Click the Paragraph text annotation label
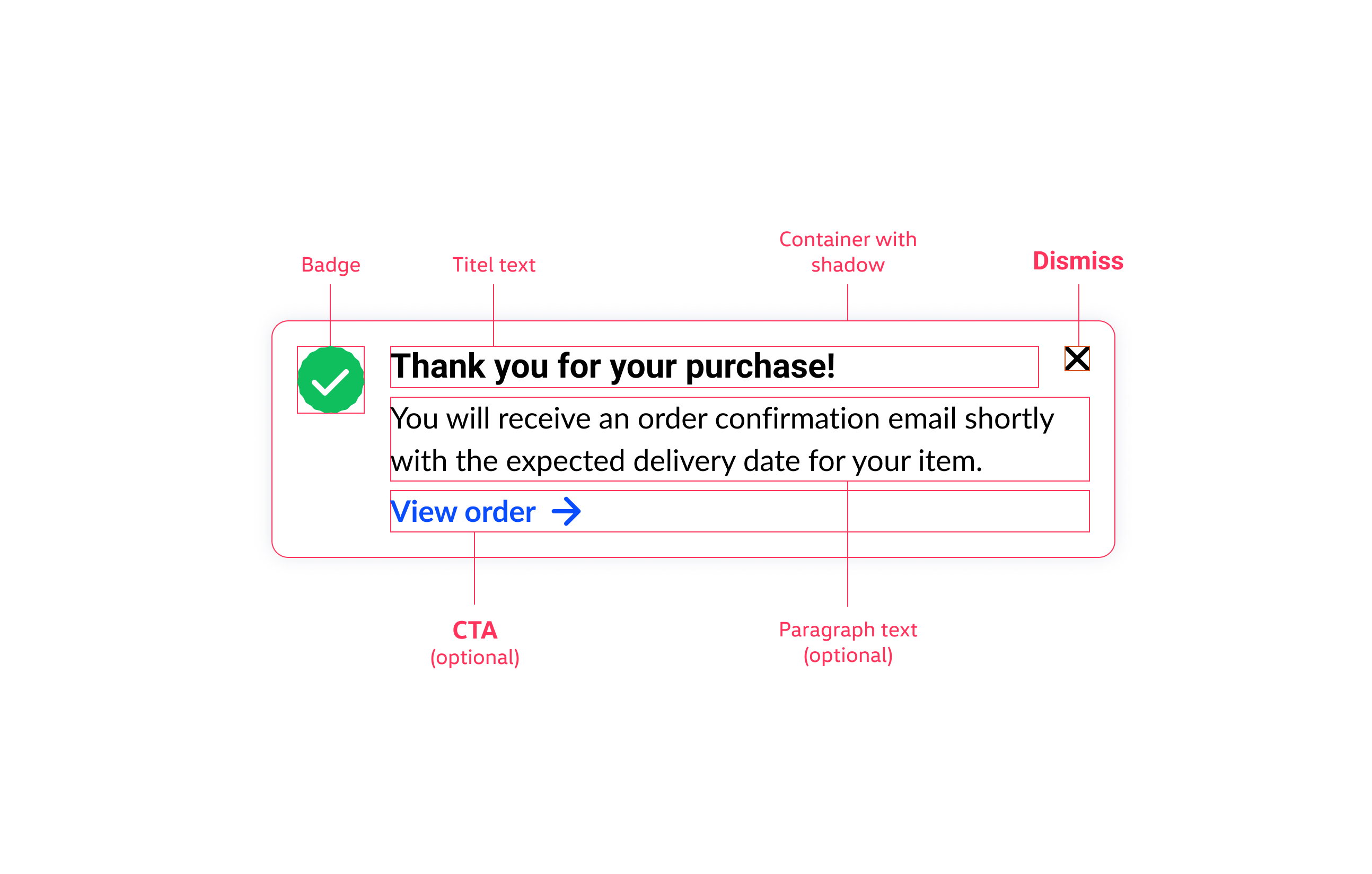1372x874 pixels. coord(848,630)
